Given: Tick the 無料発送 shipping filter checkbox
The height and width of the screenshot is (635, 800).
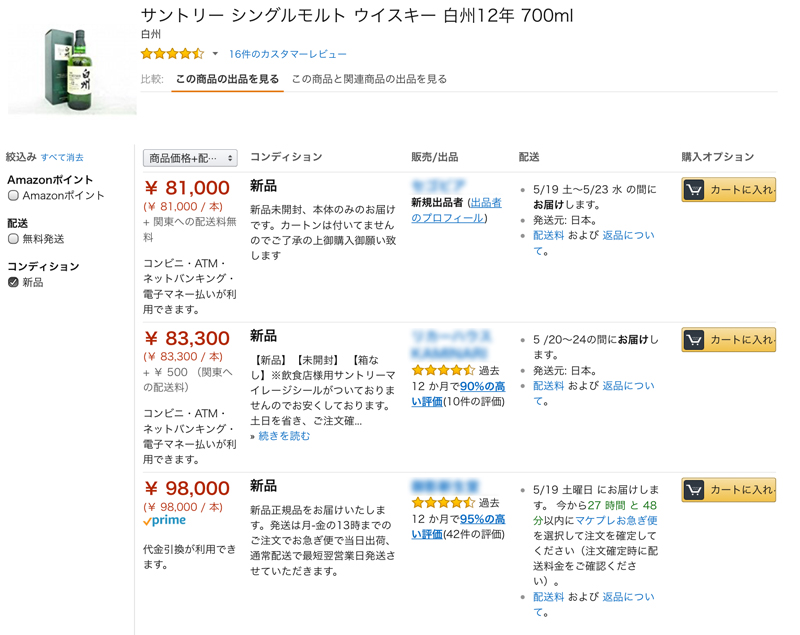Looking at the screenshot, I should pyautogui.click(x=13, y=239).
